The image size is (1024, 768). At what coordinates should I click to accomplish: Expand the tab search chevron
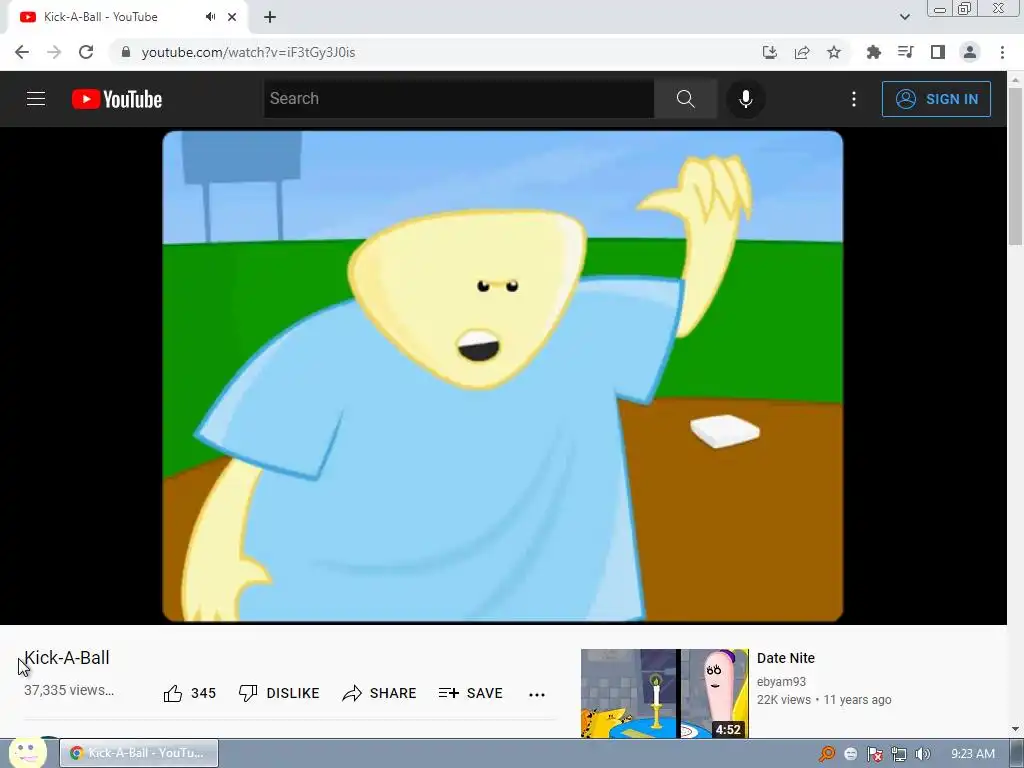coord(904,17)
